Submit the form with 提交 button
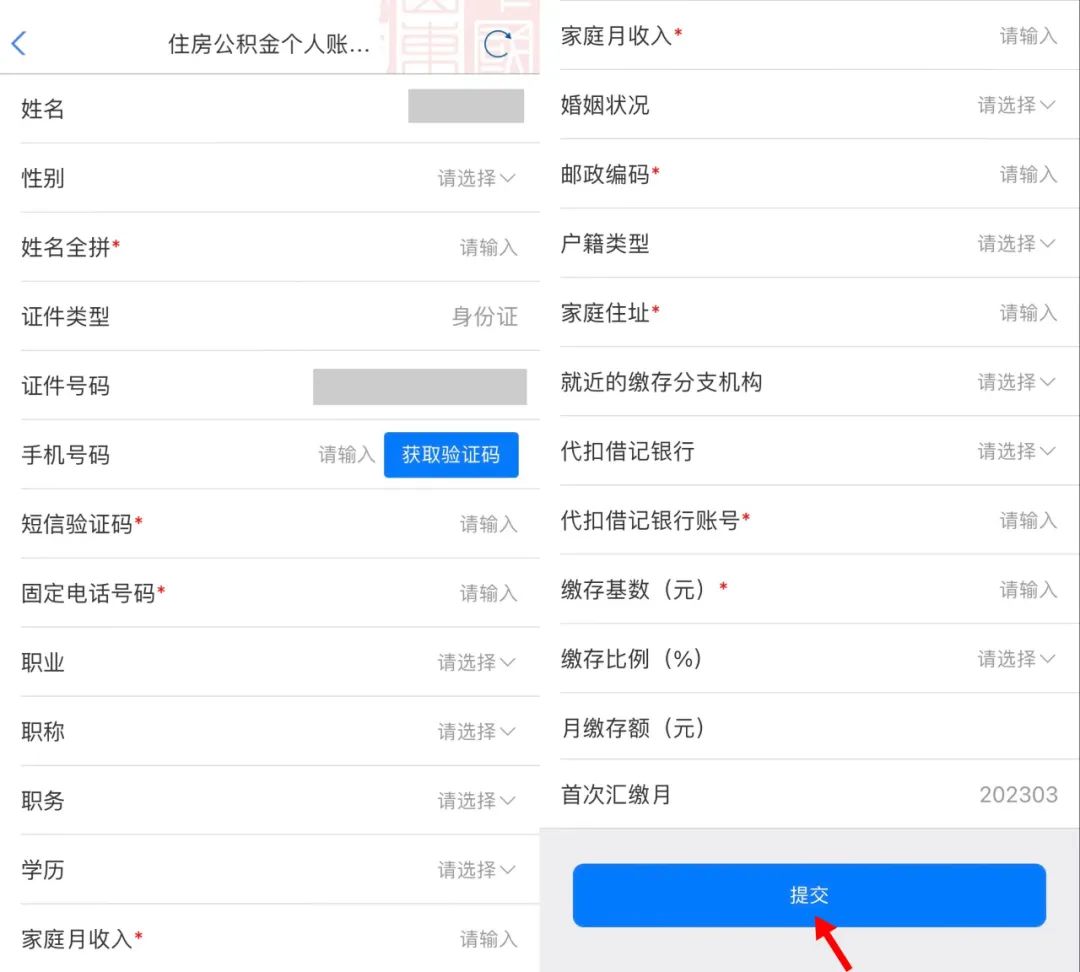The height and width of the screenshot is (972, 1080). click(x=808, y=895)
